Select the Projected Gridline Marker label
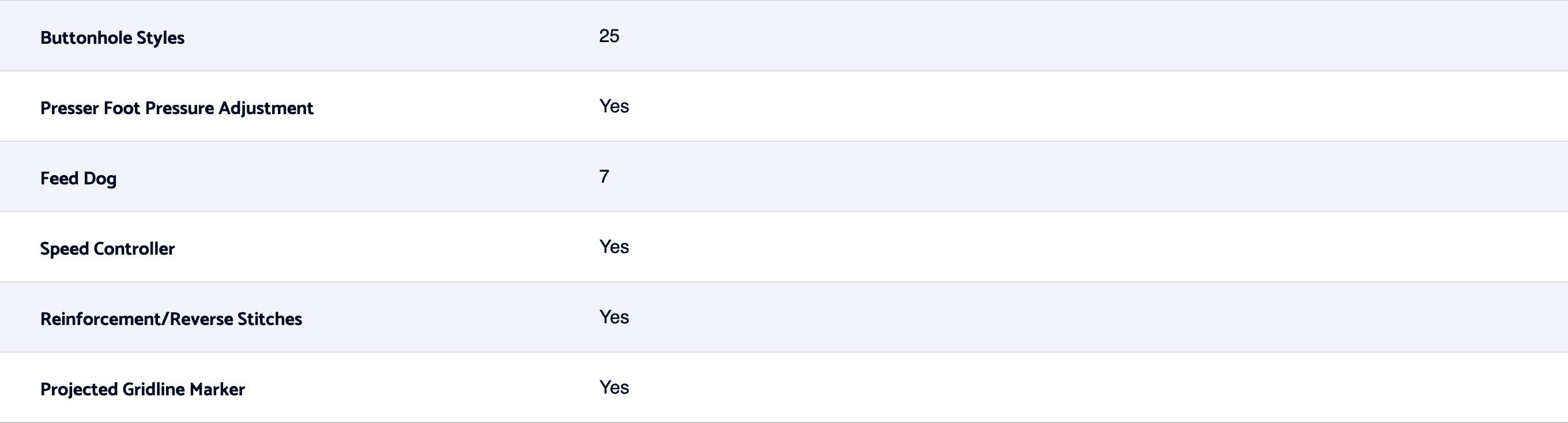This screenshot has height=423, width=1568. (142, 390)
